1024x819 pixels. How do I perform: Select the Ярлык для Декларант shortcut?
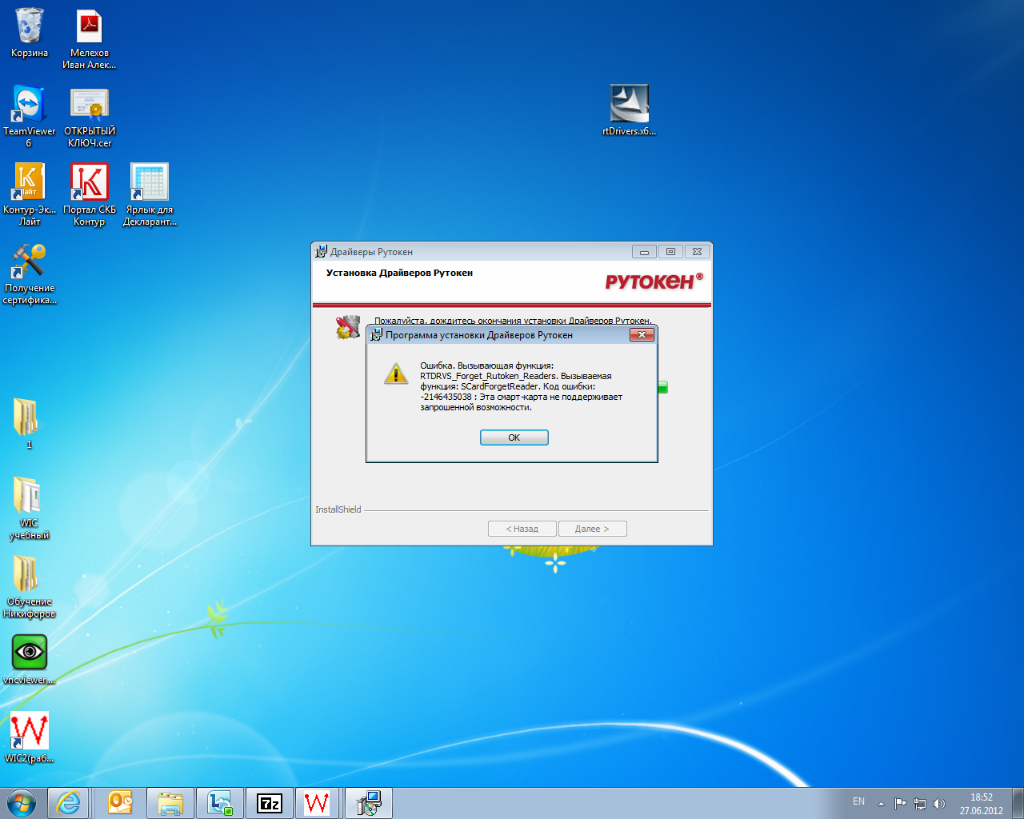coord(149,185)
